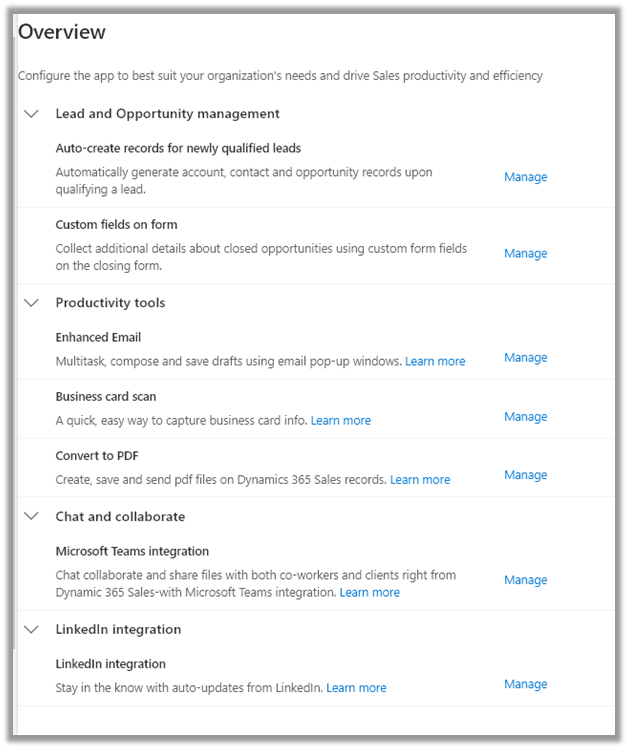Collapse the Chat and collaborate section
The width and height of the screenshot is (628, 749).
(x=31, y=517)
